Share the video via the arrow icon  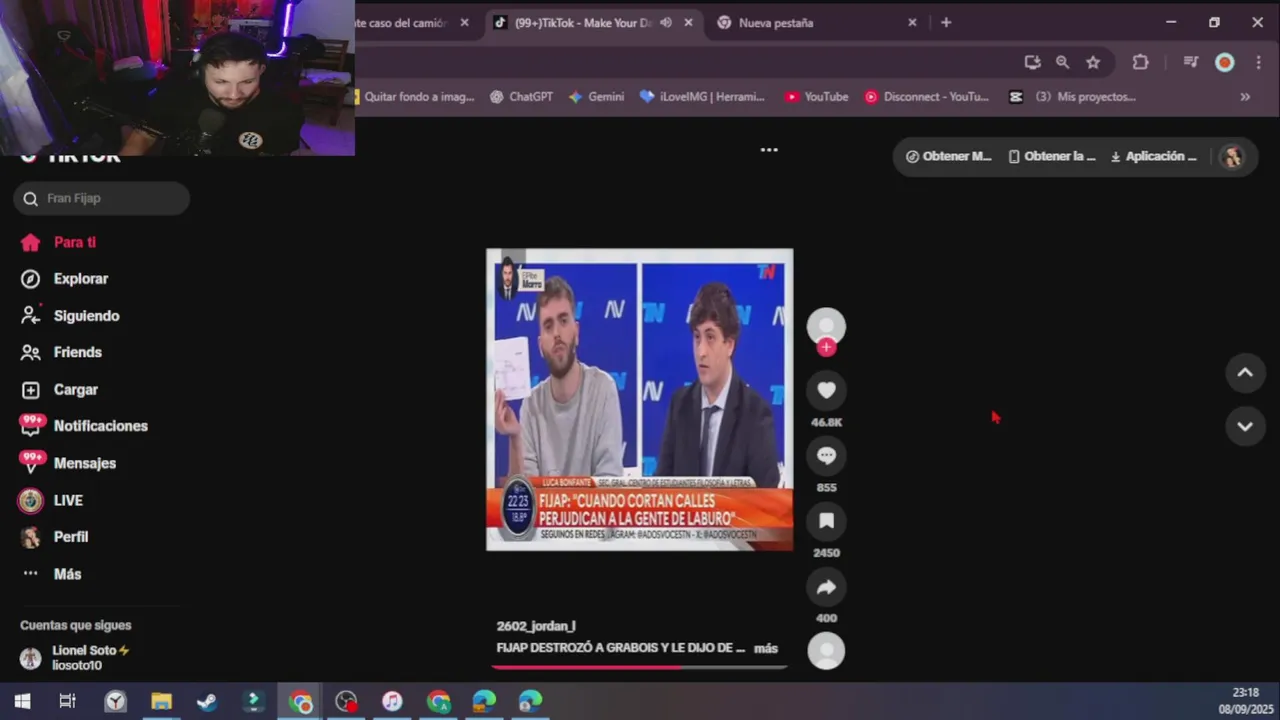[826, 587]
